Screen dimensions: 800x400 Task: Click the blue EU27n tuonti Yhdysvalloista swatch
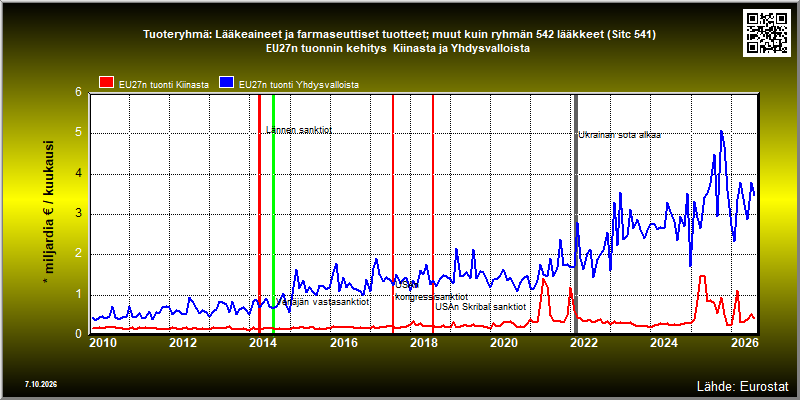[x=227, y=82]
